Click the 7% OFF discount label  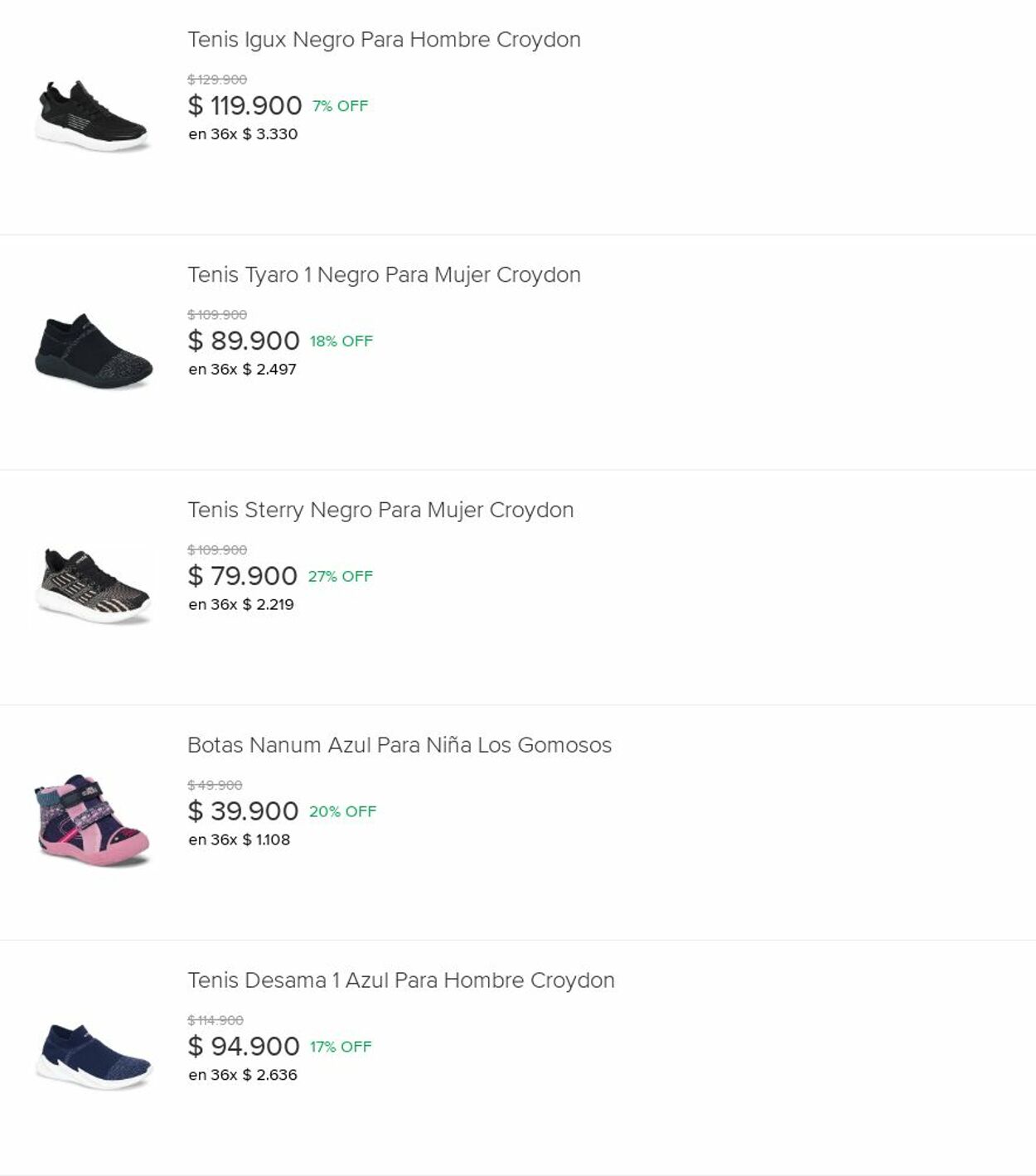[x=340, y=106]
